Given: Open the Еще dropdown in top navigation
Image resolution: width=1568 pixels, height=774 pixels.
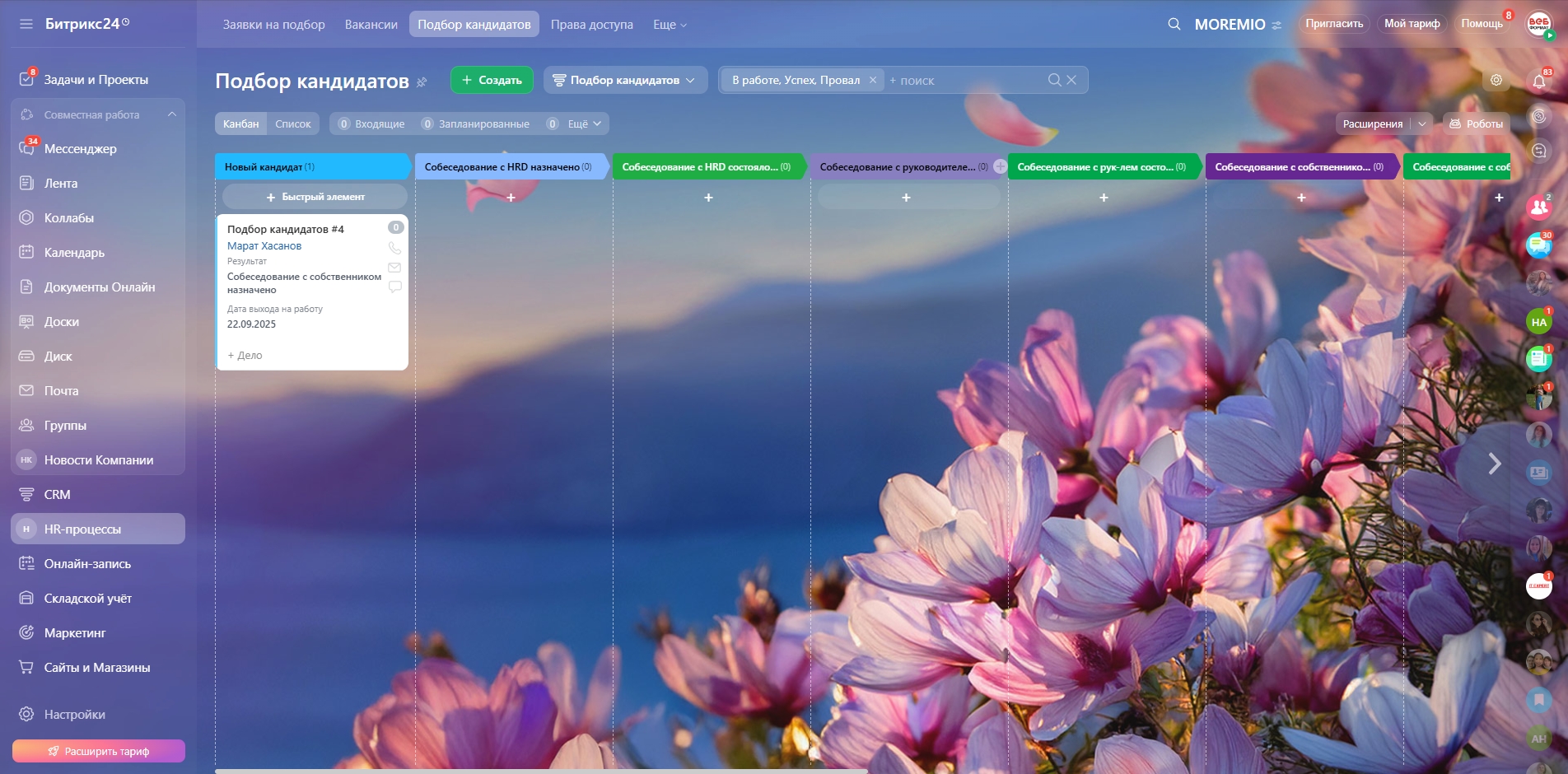Looking at the screenshot, I should coord(669,25).
